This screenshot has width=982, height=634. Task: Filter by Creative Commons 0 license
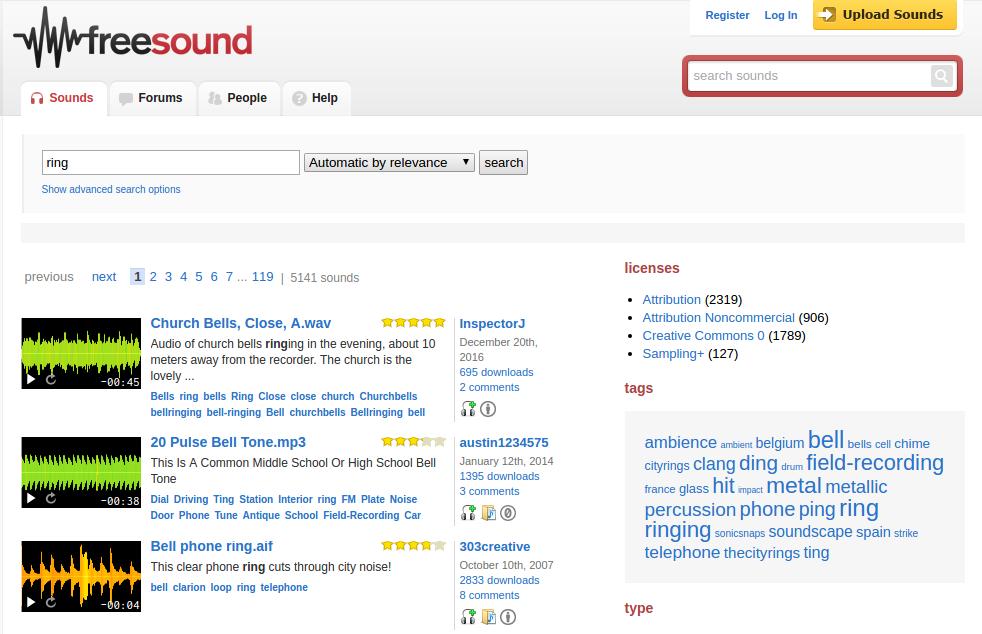(703, 336)
